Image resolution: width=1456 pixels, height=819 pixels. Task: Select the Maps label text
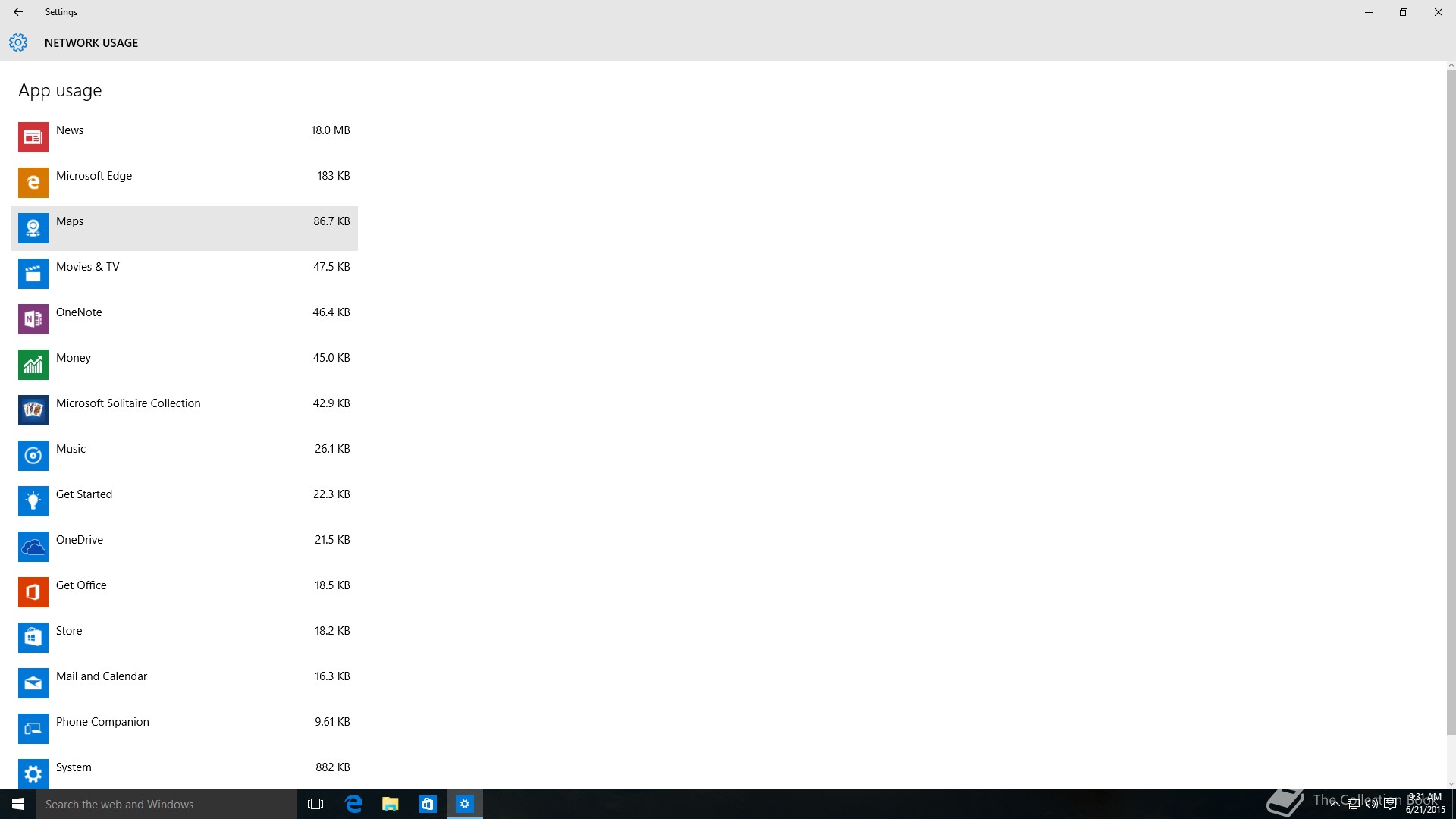[70, 221]
